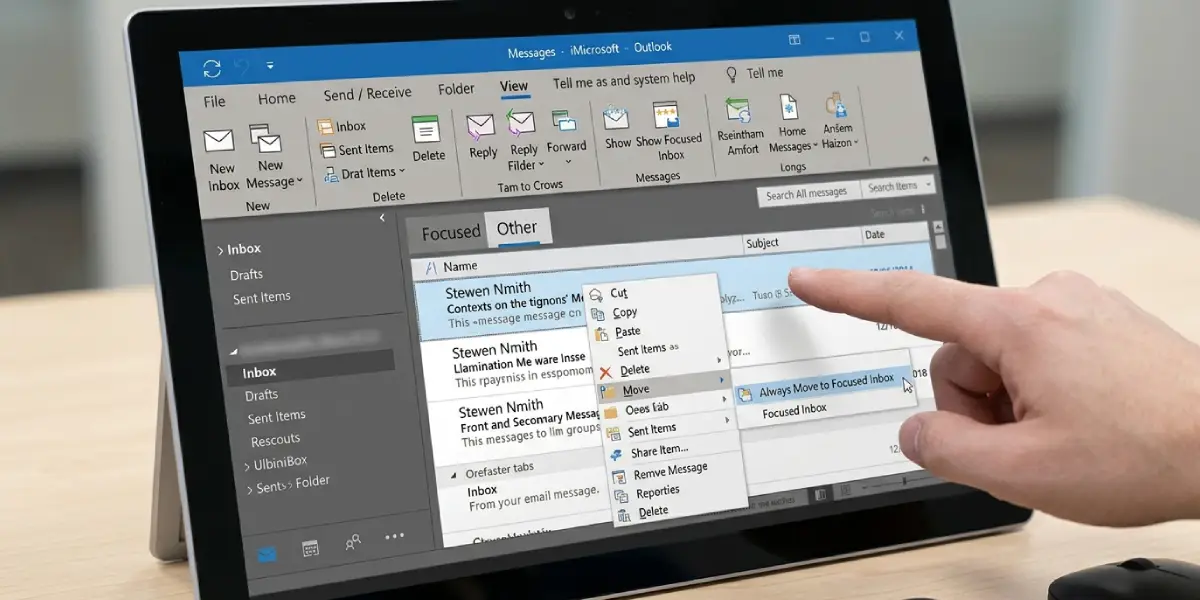Switch to the Send / Receive tab
Image resolution: width=1200 pixels, height=600 pixels.
[x=367, y=94]
